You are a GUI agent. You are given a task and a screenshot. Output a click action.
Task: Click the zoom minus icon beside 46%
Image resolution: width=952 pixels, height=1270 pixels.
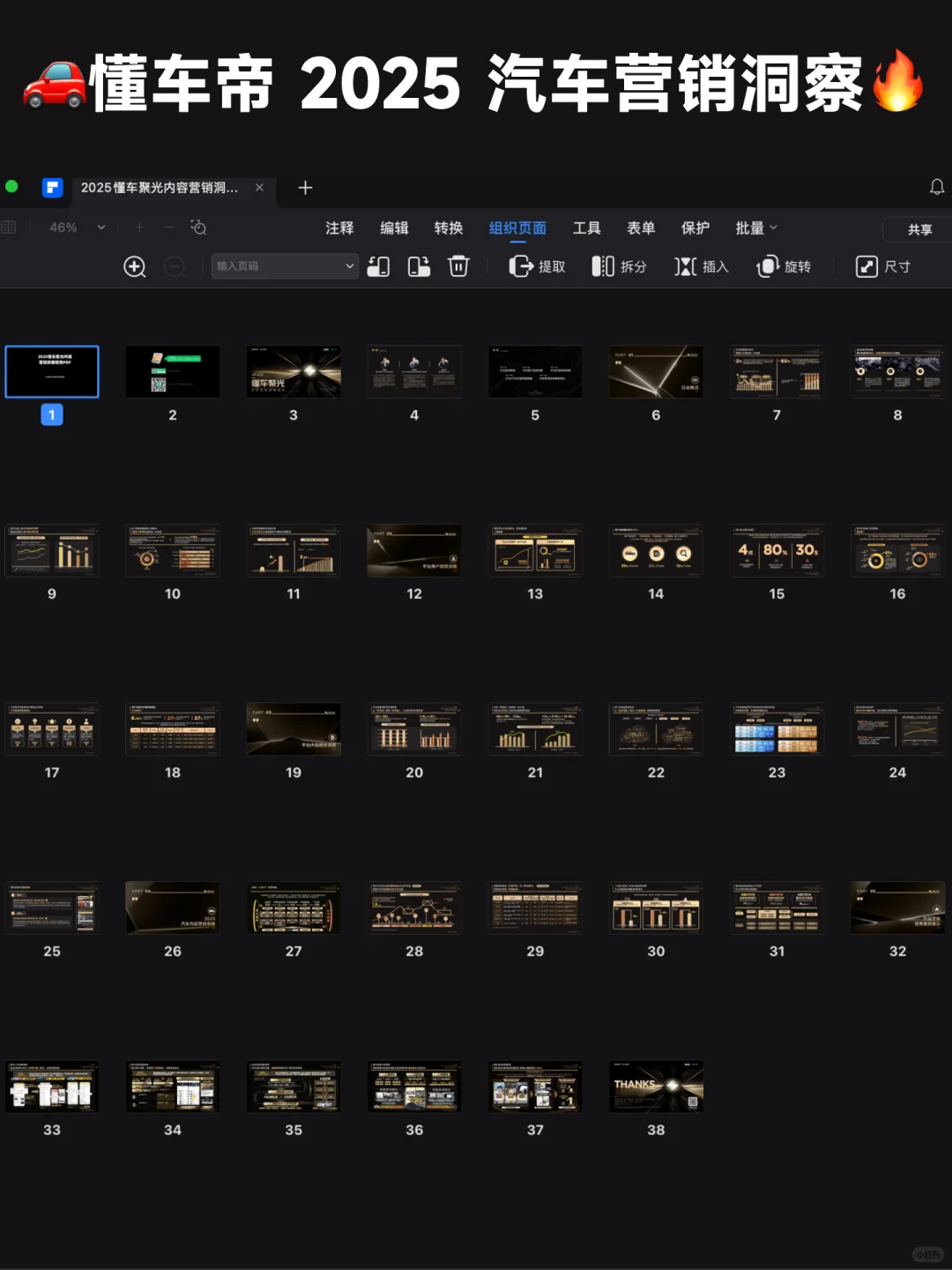tap(168, 228)
